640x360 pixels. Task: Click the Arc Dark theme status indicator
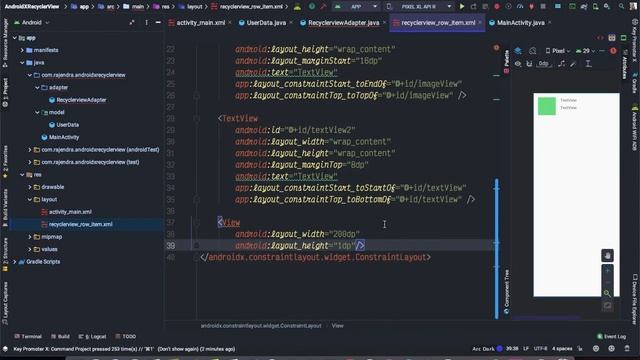click(x=487, y=349)
